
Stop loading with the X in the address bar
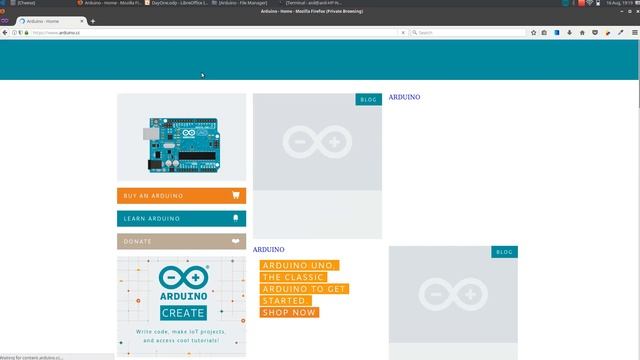pos(403,33)
